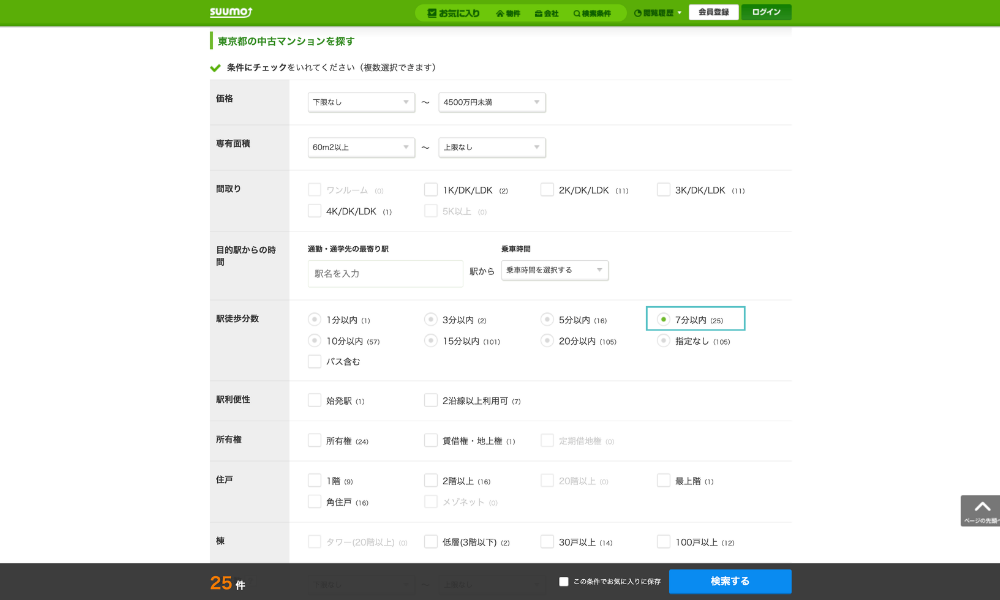Click ログイン button
Image resolution: width=1000 pixels, height=600 pixels.
[766, 12]
